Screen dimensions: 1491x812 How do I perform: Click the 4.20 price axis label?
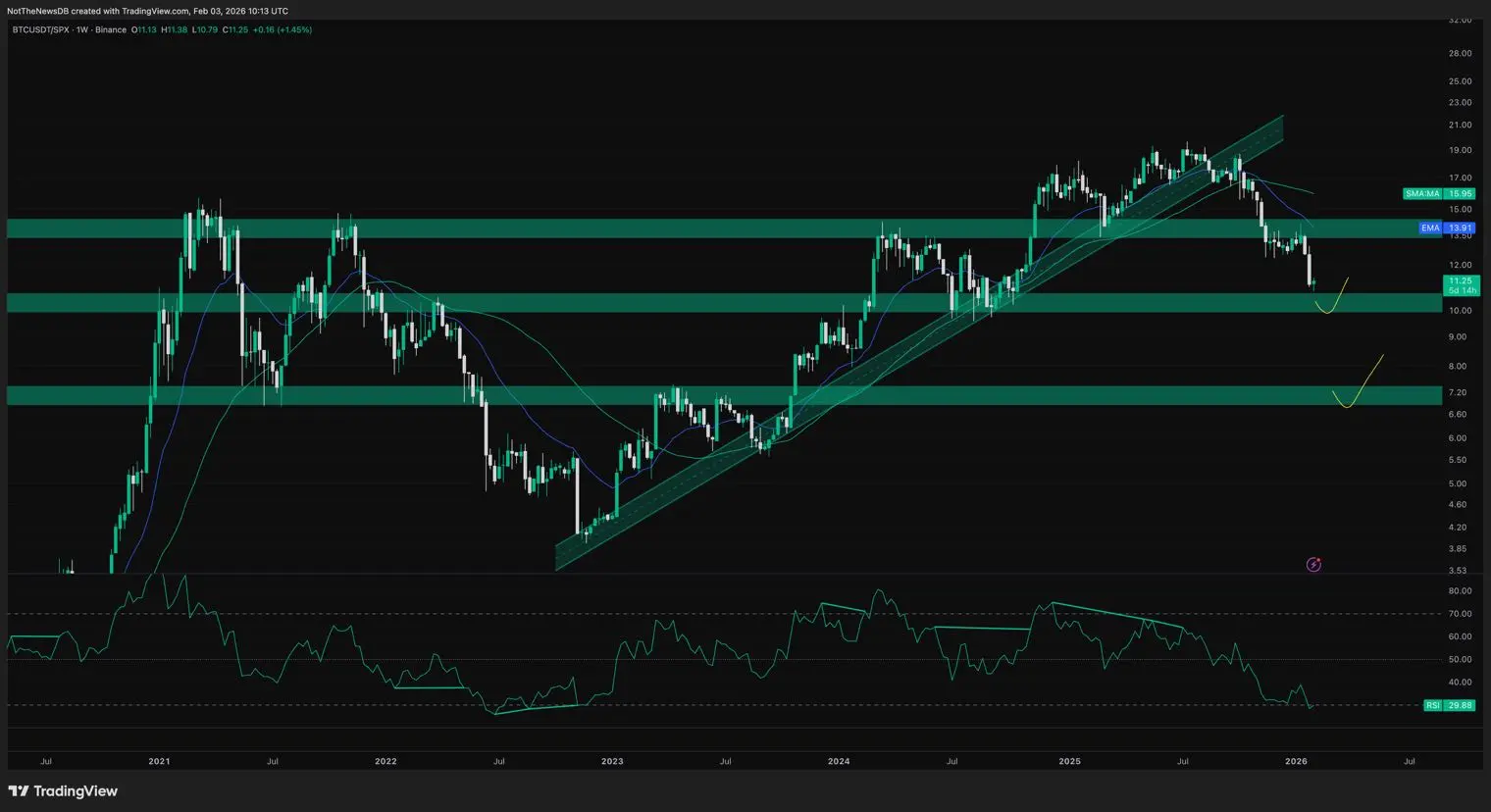[1458, 528]
